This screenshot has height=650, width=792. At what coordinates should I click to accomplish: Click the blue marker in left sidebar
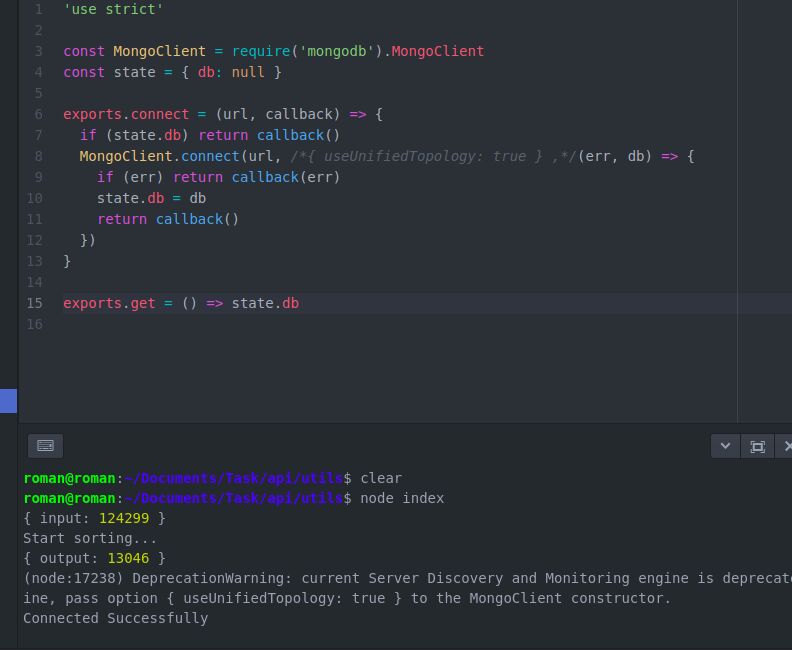[x=9, y=401]
